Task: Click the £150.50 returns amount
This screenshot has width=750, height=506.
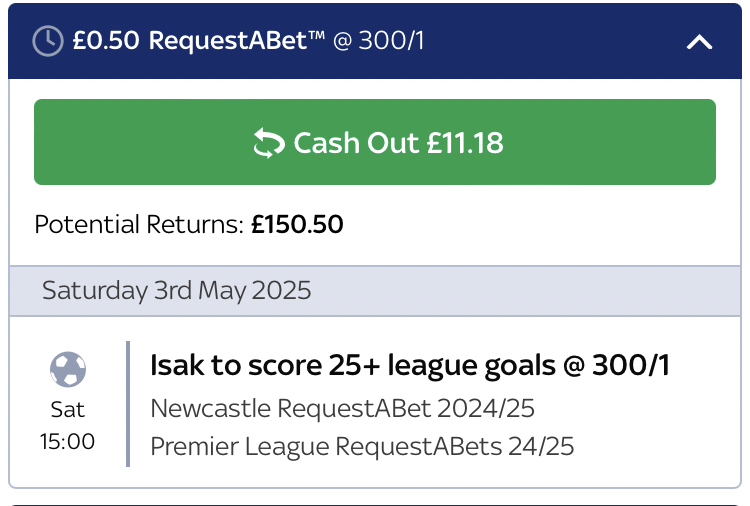Action: (x=297, y=225)
